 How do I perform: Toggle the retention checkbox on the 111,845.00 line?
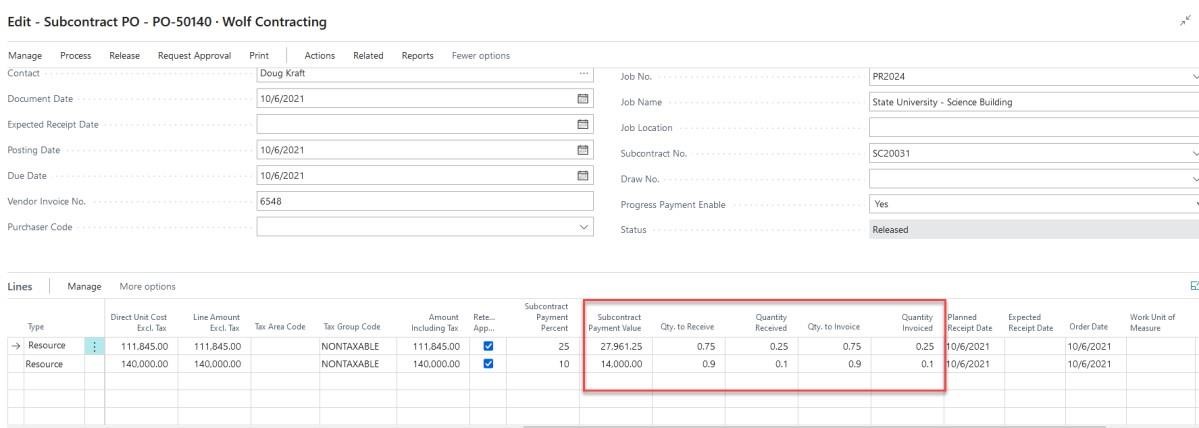click(488, 346)
